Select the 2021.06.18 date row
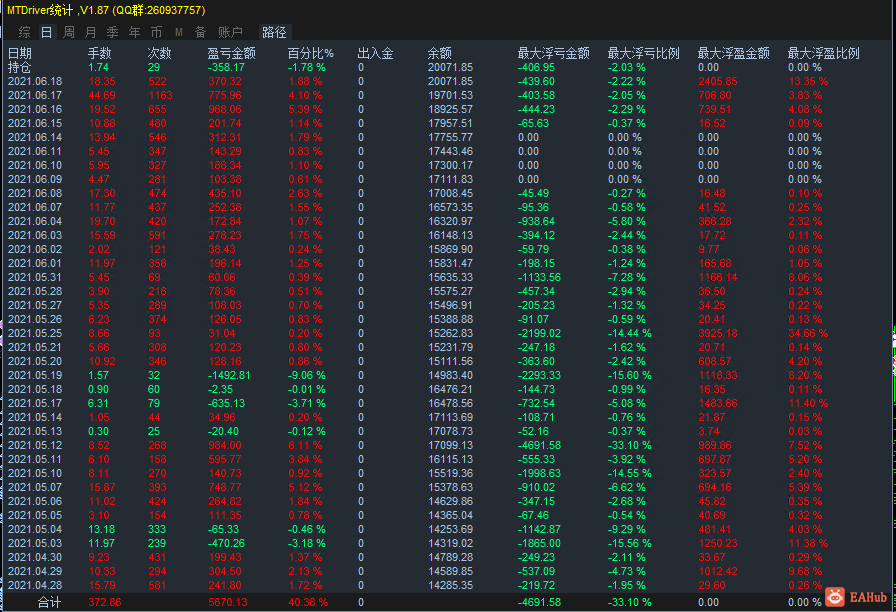Screen dimensions: 896x612 click(35, 82)
